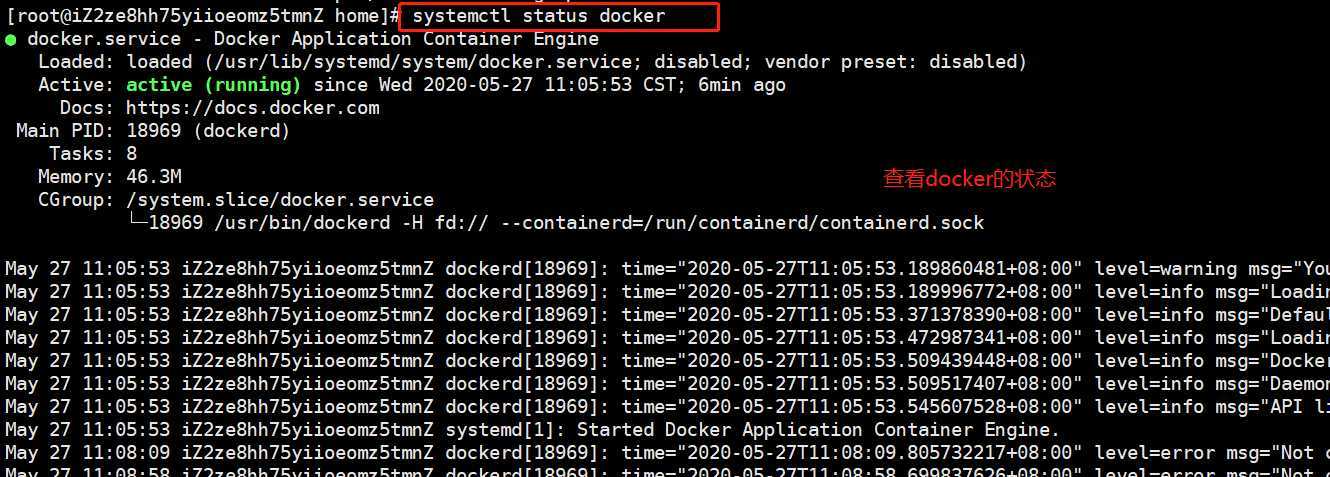Image resolution: width=1330 pixels, height=477 pixels.
Task: Click the https://docs.docker.com link
Action: 253,108
